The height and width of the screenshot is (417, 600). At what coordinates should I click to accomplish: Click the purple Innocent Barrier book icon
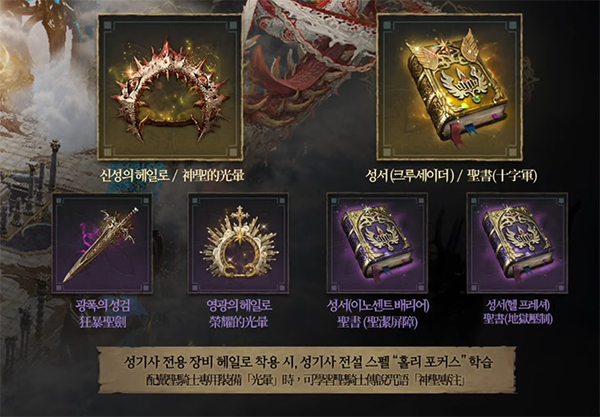pyautogui.click(x=377, y=243)
